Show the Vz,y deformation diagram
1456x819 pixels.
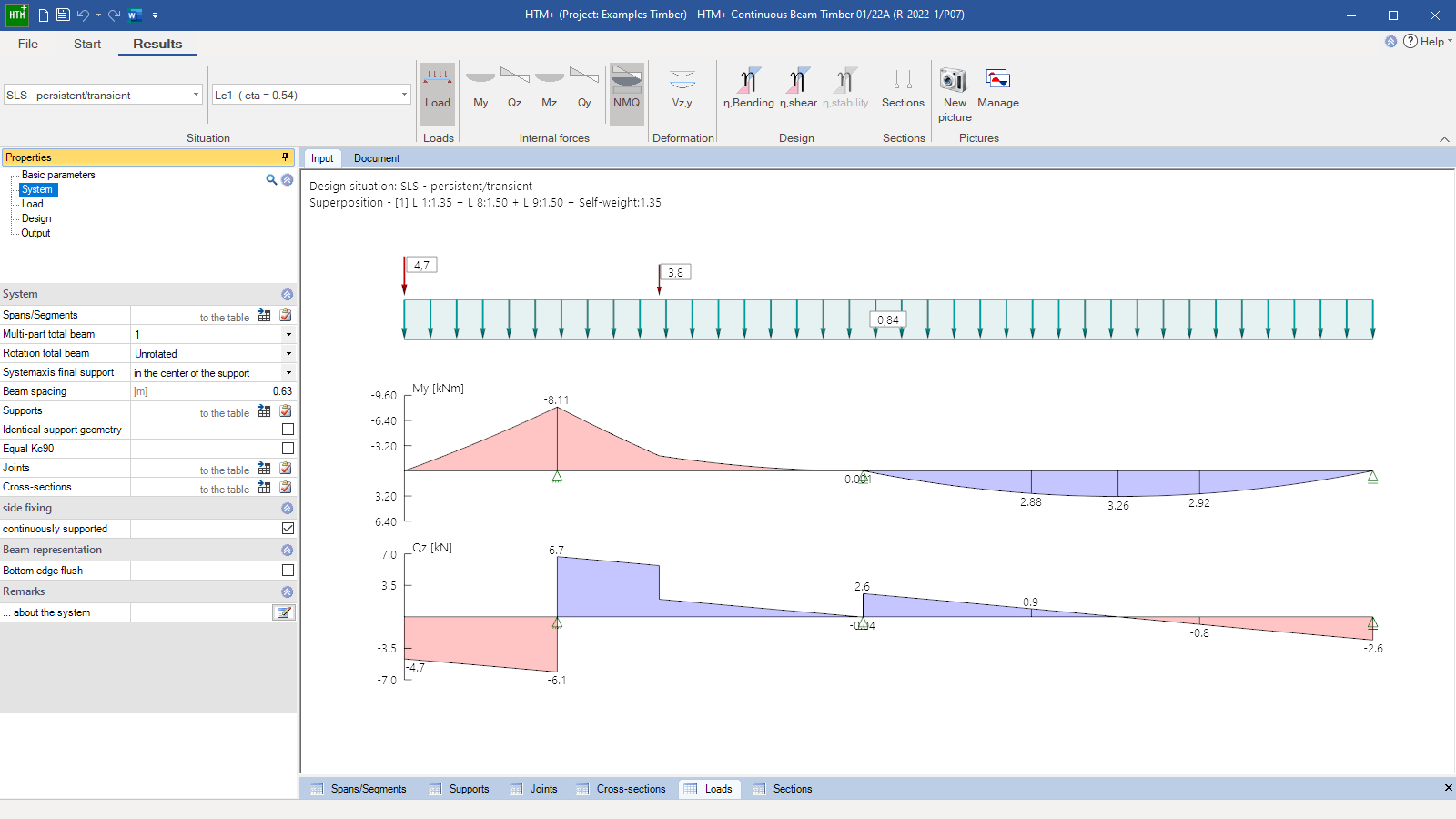(682, 88)
